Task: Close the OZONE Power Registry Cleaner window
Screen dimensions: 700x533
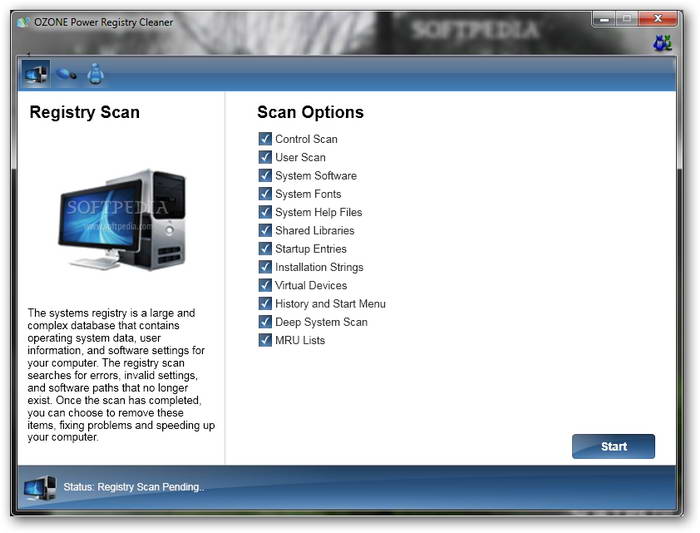Action: [x=658, y=19]
